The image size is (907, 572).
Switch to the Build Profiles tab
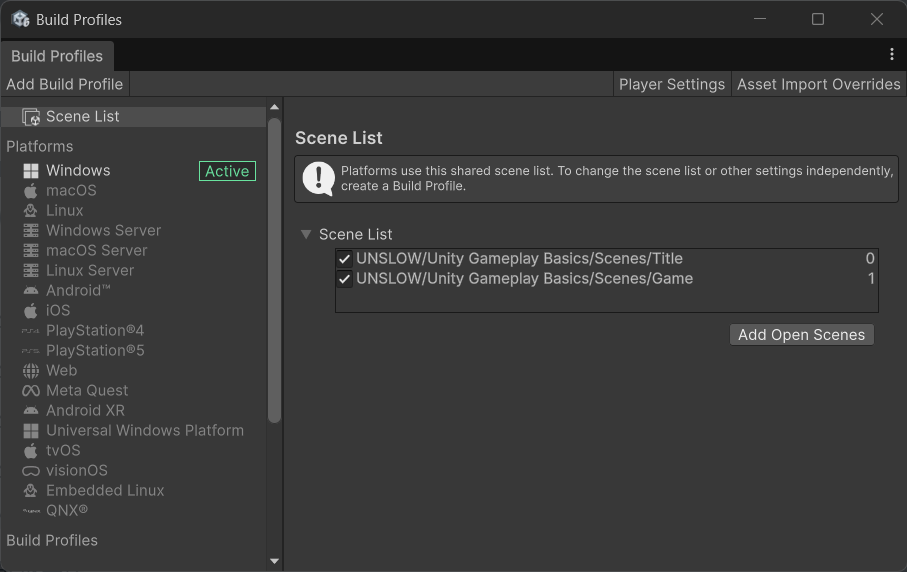57,56
